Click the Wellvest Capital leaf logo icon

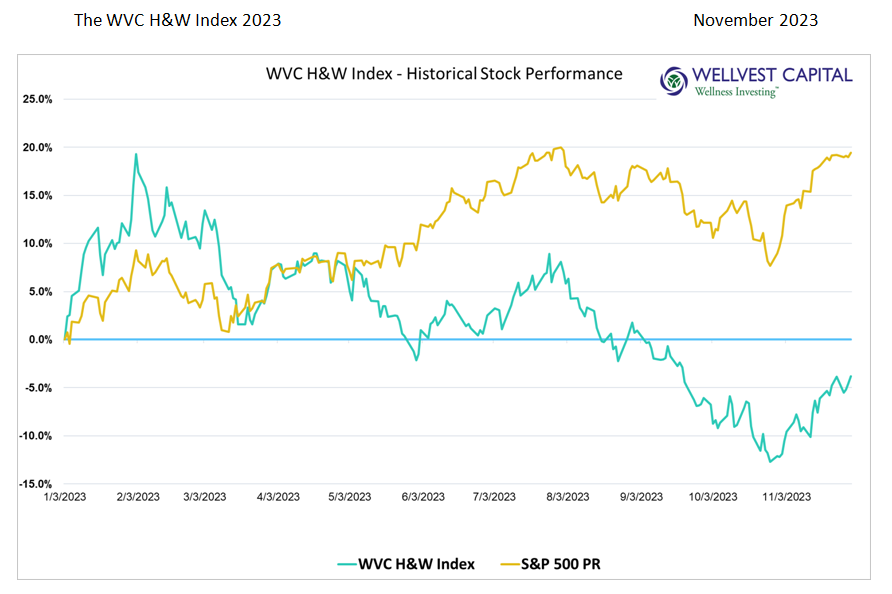(x=675, y=80)
